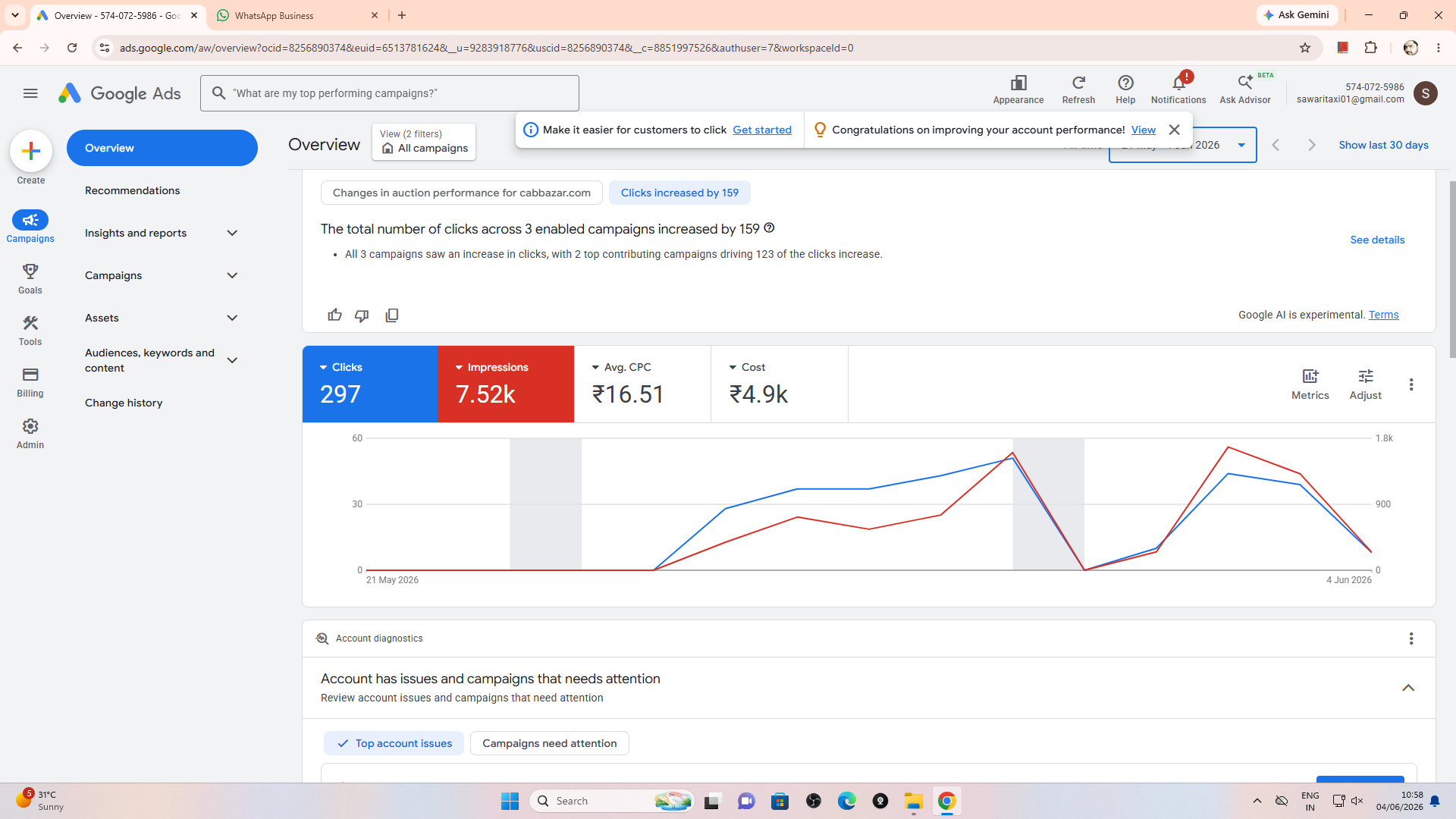Click the View performance link
1456x819 pixels.
point(1143,130)
